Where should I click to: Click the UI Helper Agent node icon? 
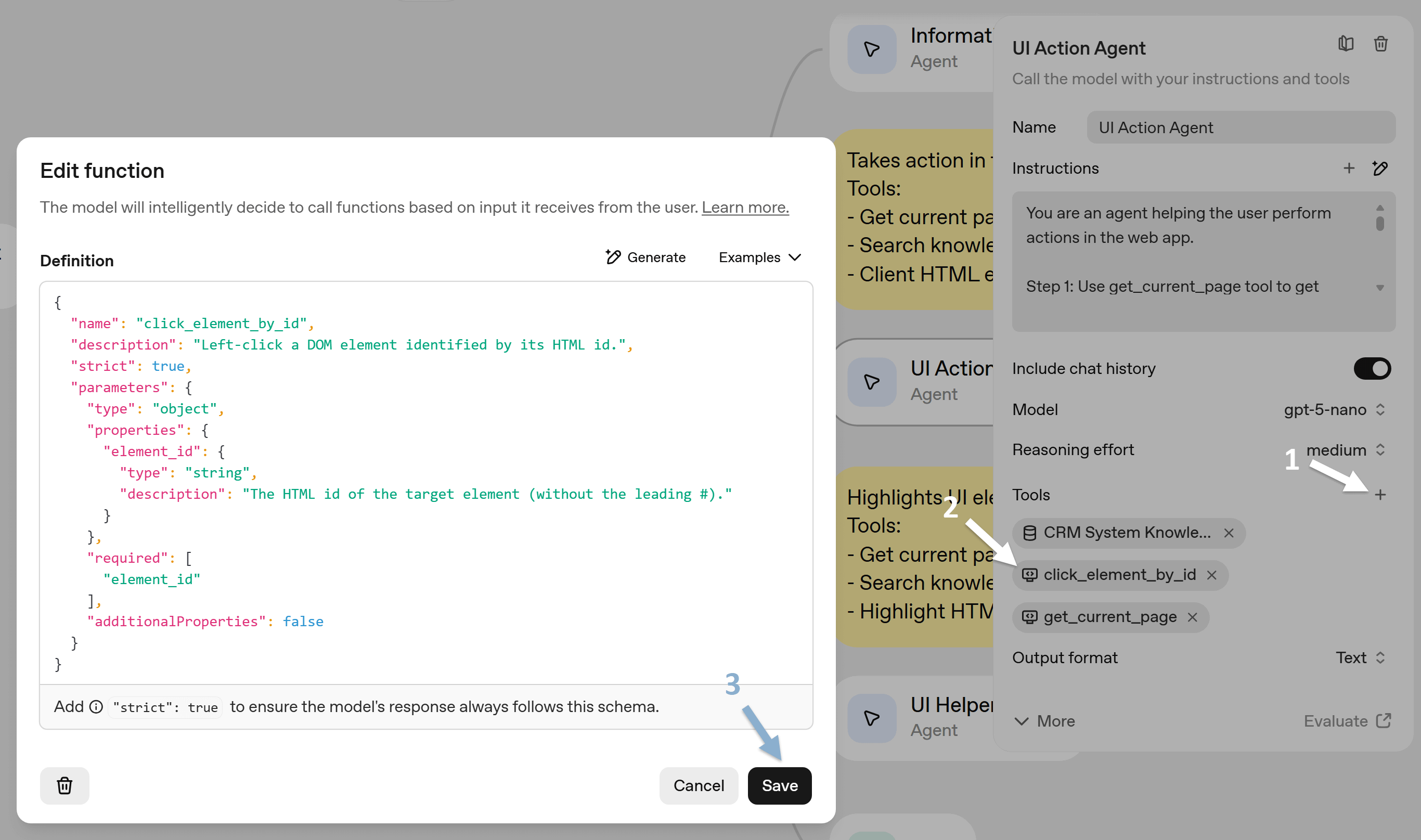[x=872, y=718]
